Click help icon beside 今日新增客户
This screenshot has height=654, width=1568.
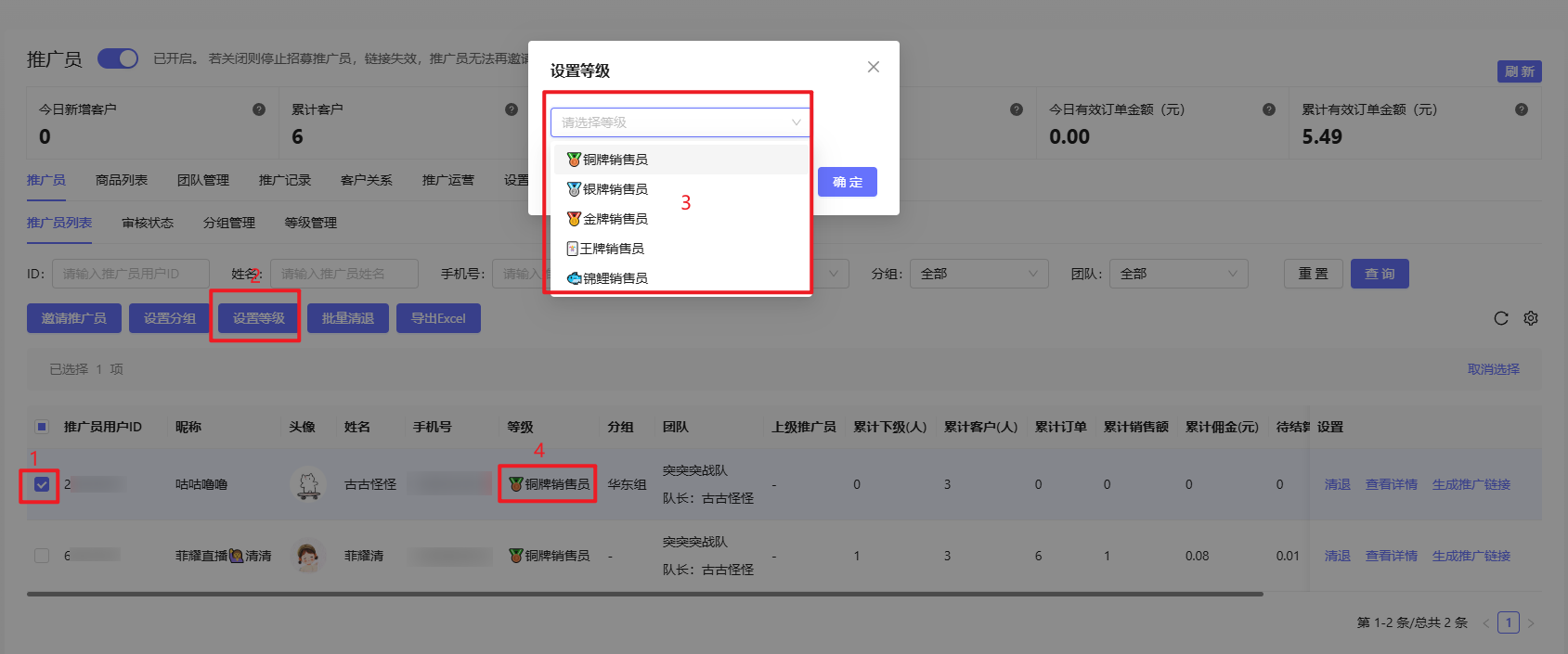pyautogui.click(x=259, y=109)
